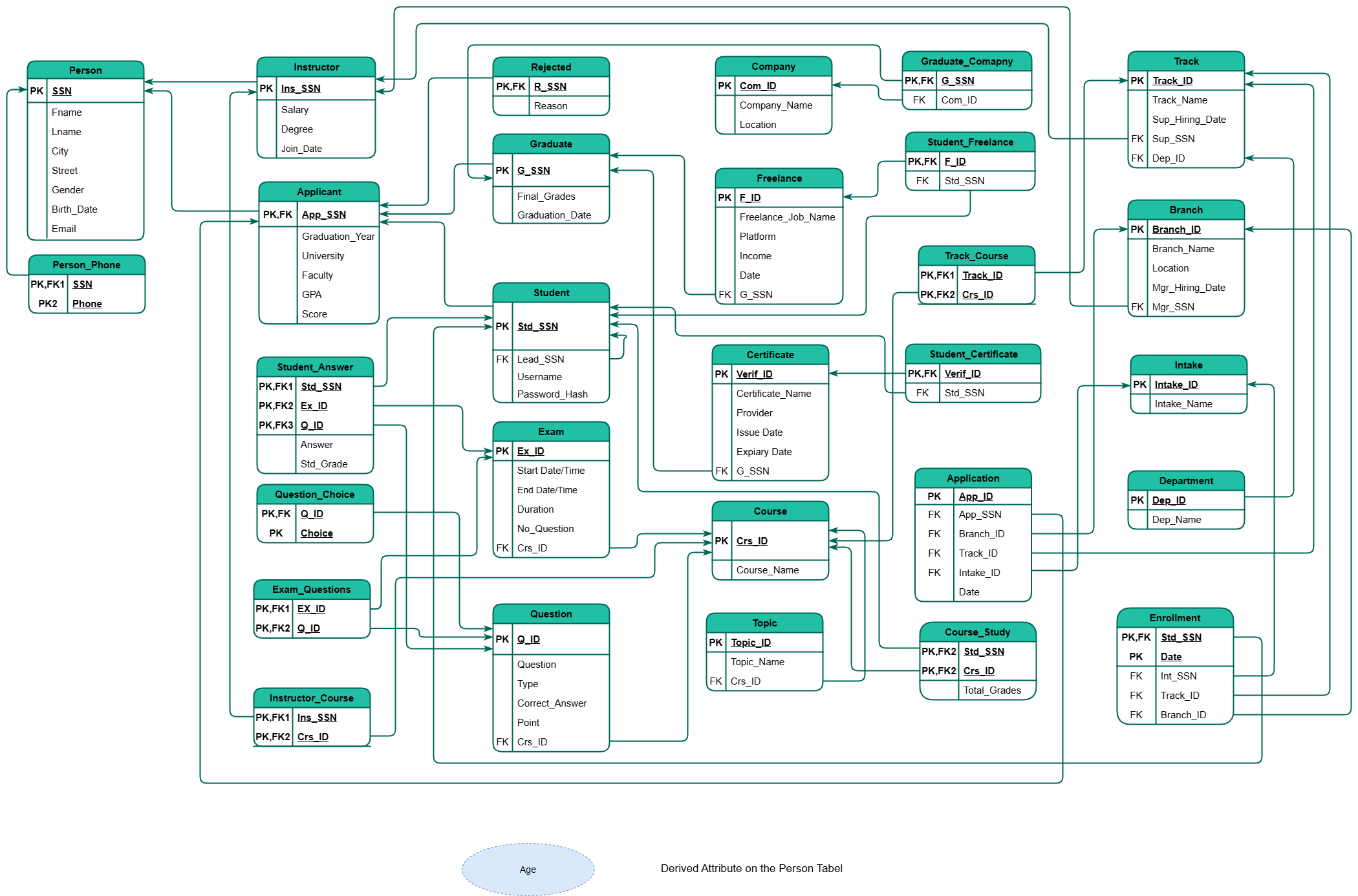Click the Derived Attribute caption text

click(751, 868)
